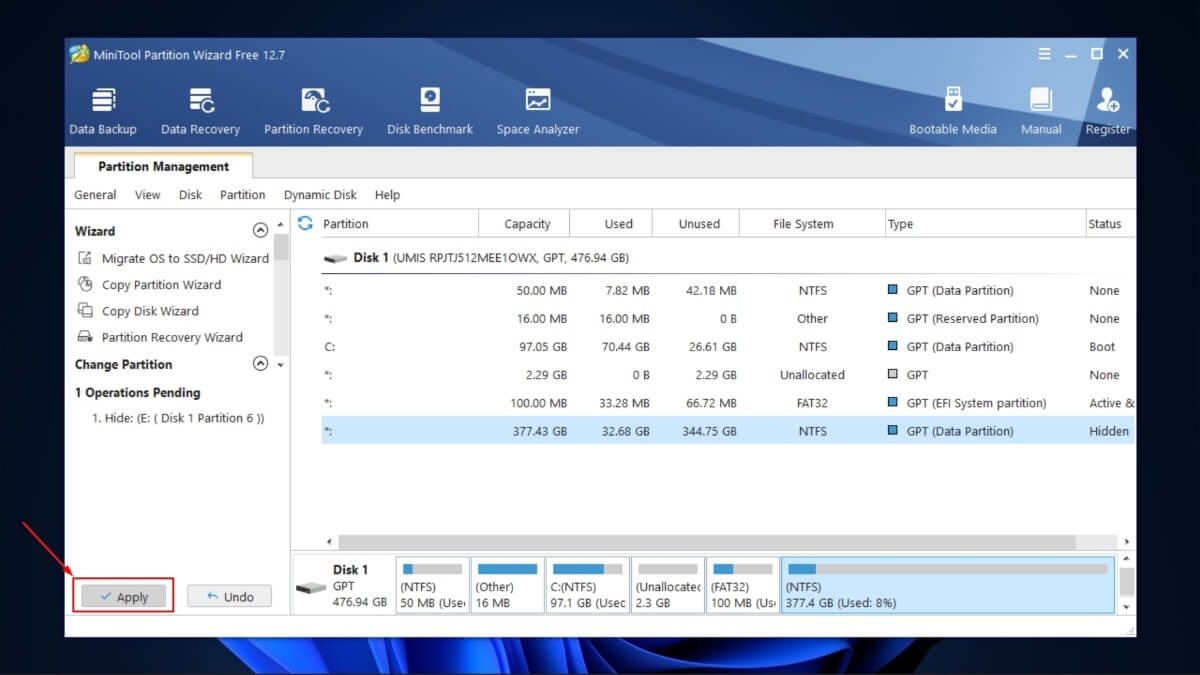Apply the pending hide operation
Screen dimensions: 1200x675
123,596
